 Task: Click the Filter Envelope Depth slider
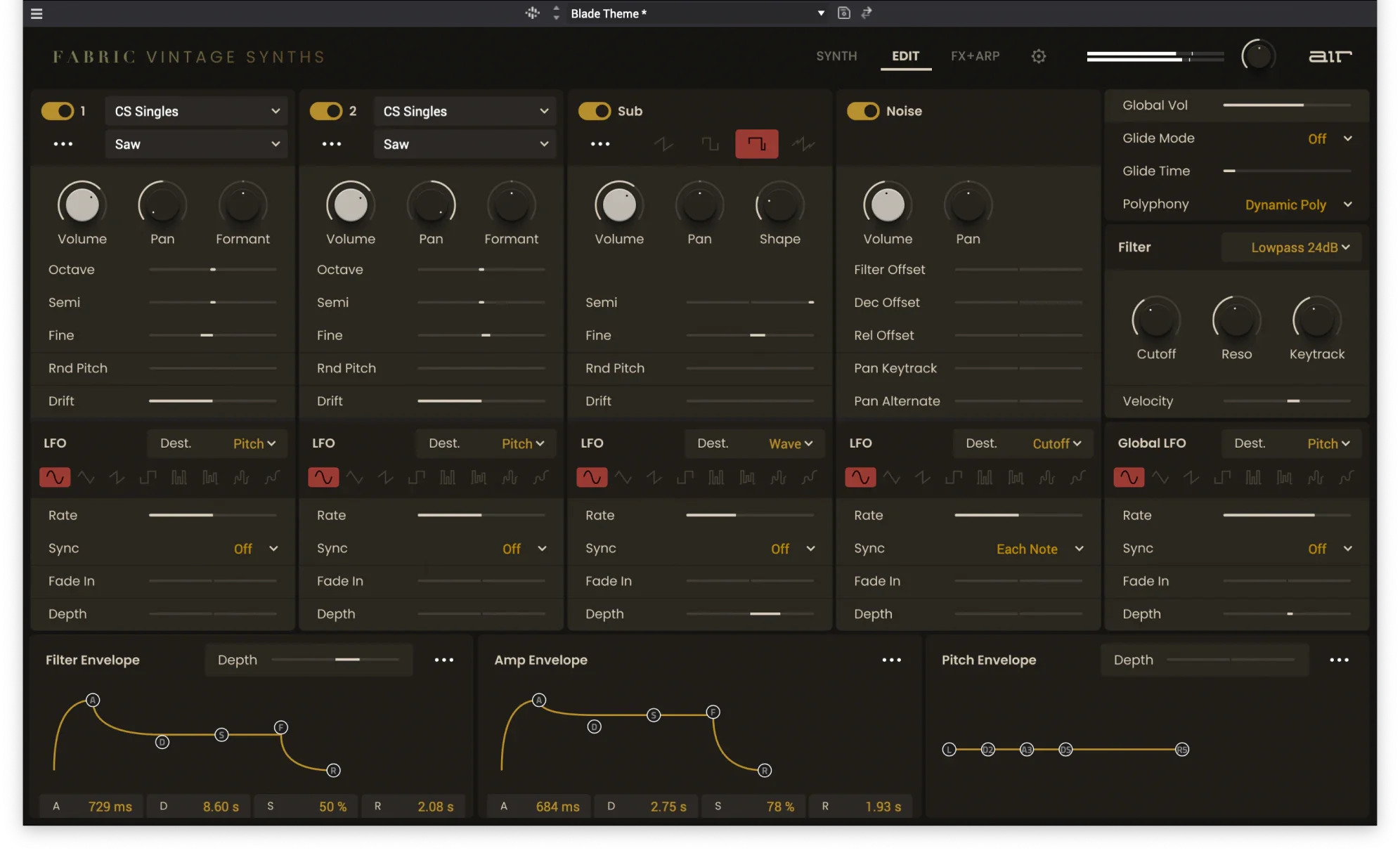click(x=335, y=660)
